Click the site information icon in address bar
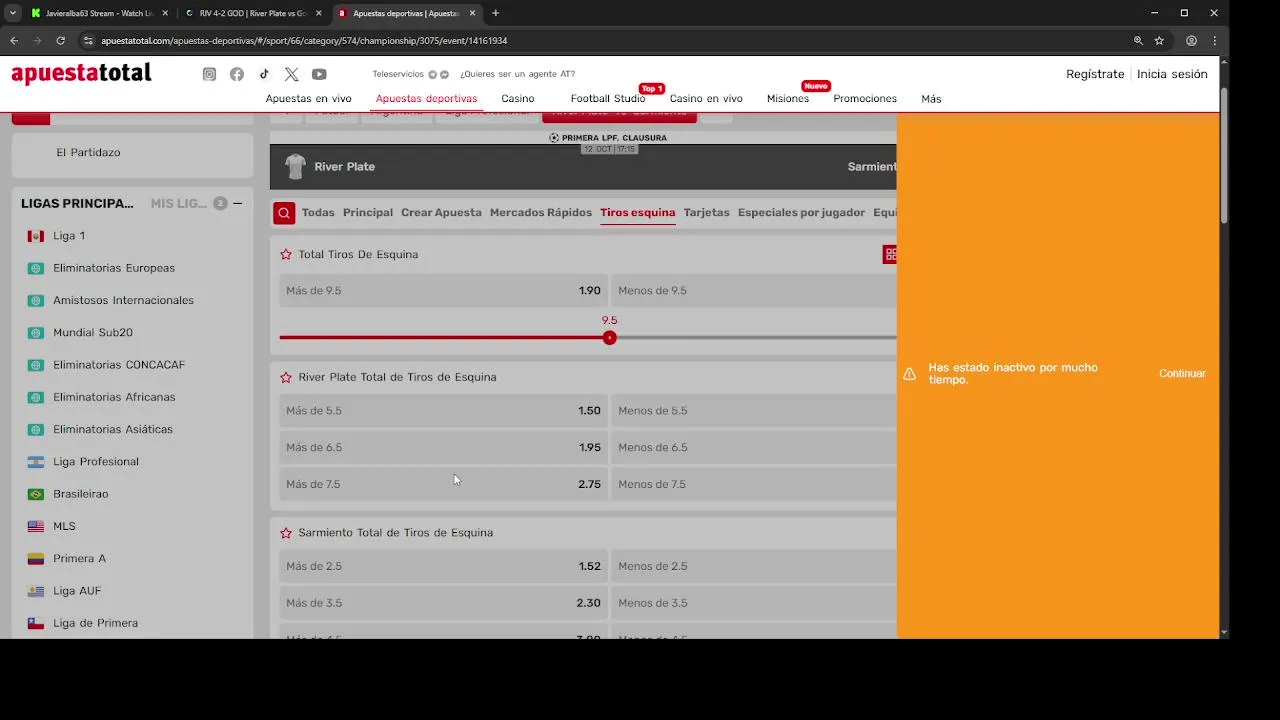Screen dimensions: 1280x720 pos(88,41)
